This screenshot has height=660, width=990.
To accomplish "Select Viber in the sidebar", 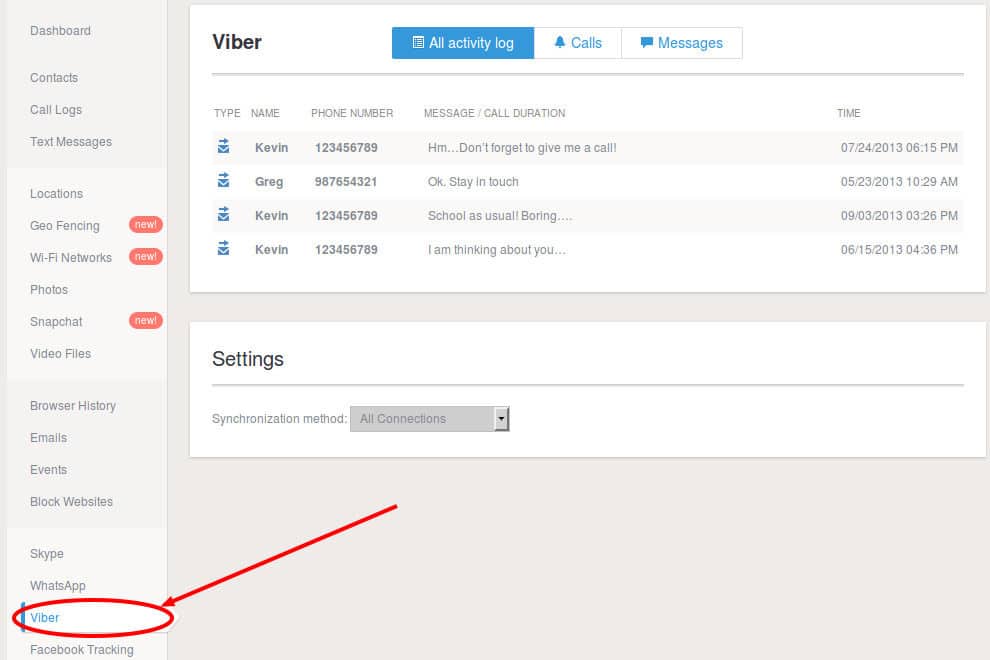I will click(x=45, y=618).
